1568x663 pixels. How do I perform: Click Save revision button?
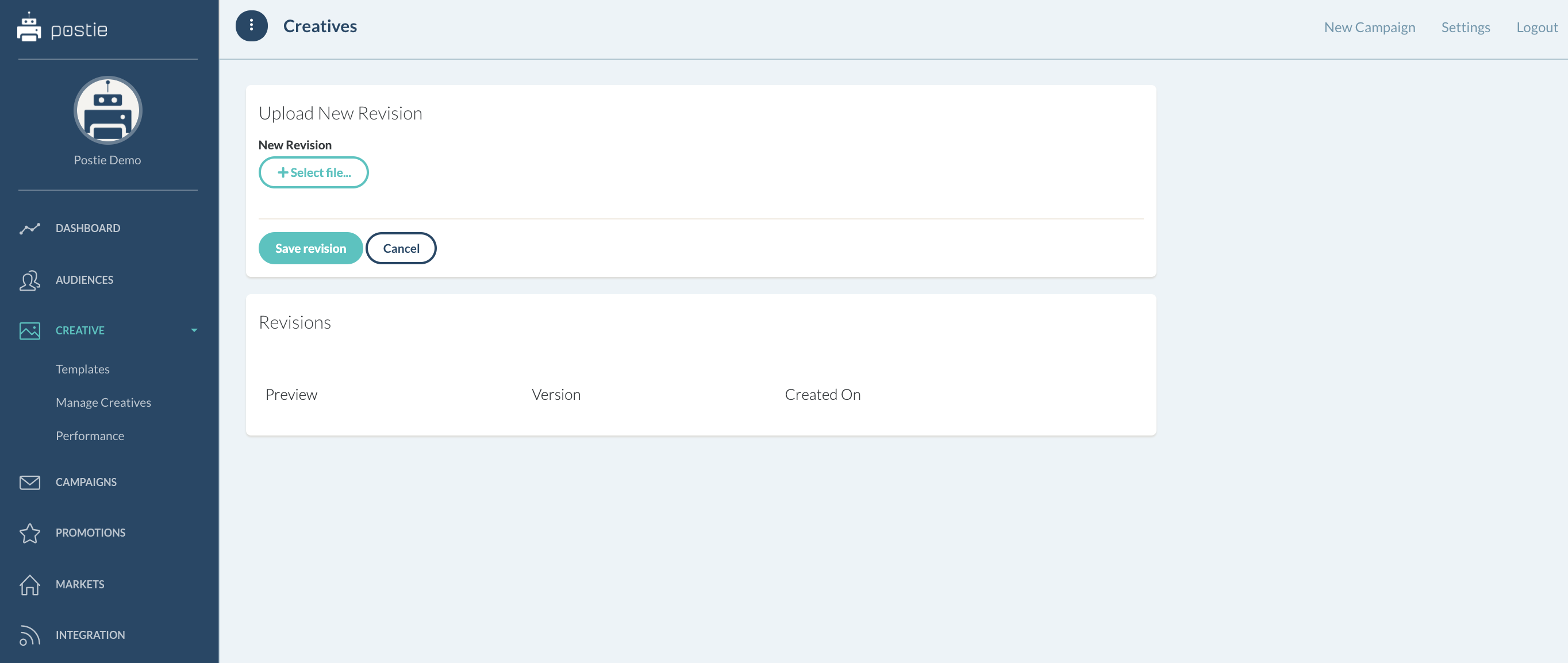coord(310,248)
